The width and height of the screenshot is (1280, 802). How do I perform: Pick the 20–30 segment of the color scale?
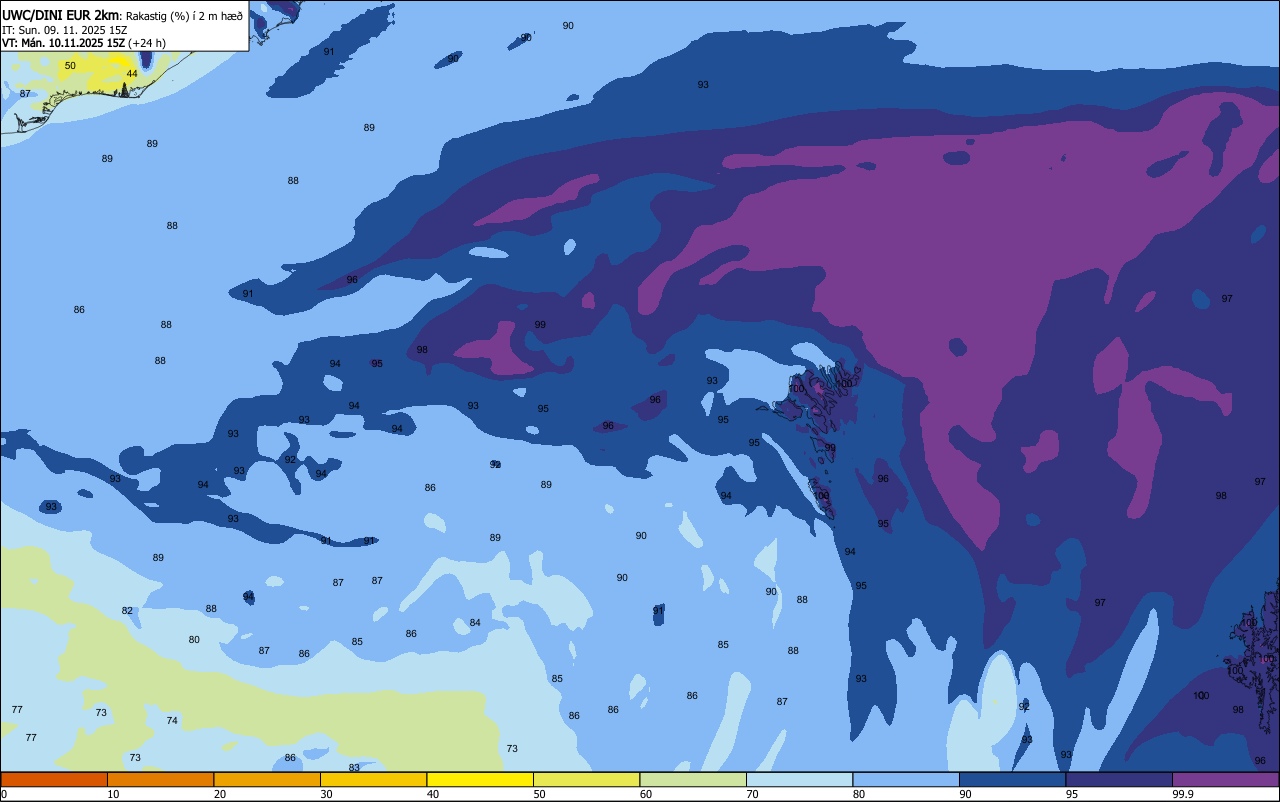[267, 780]
